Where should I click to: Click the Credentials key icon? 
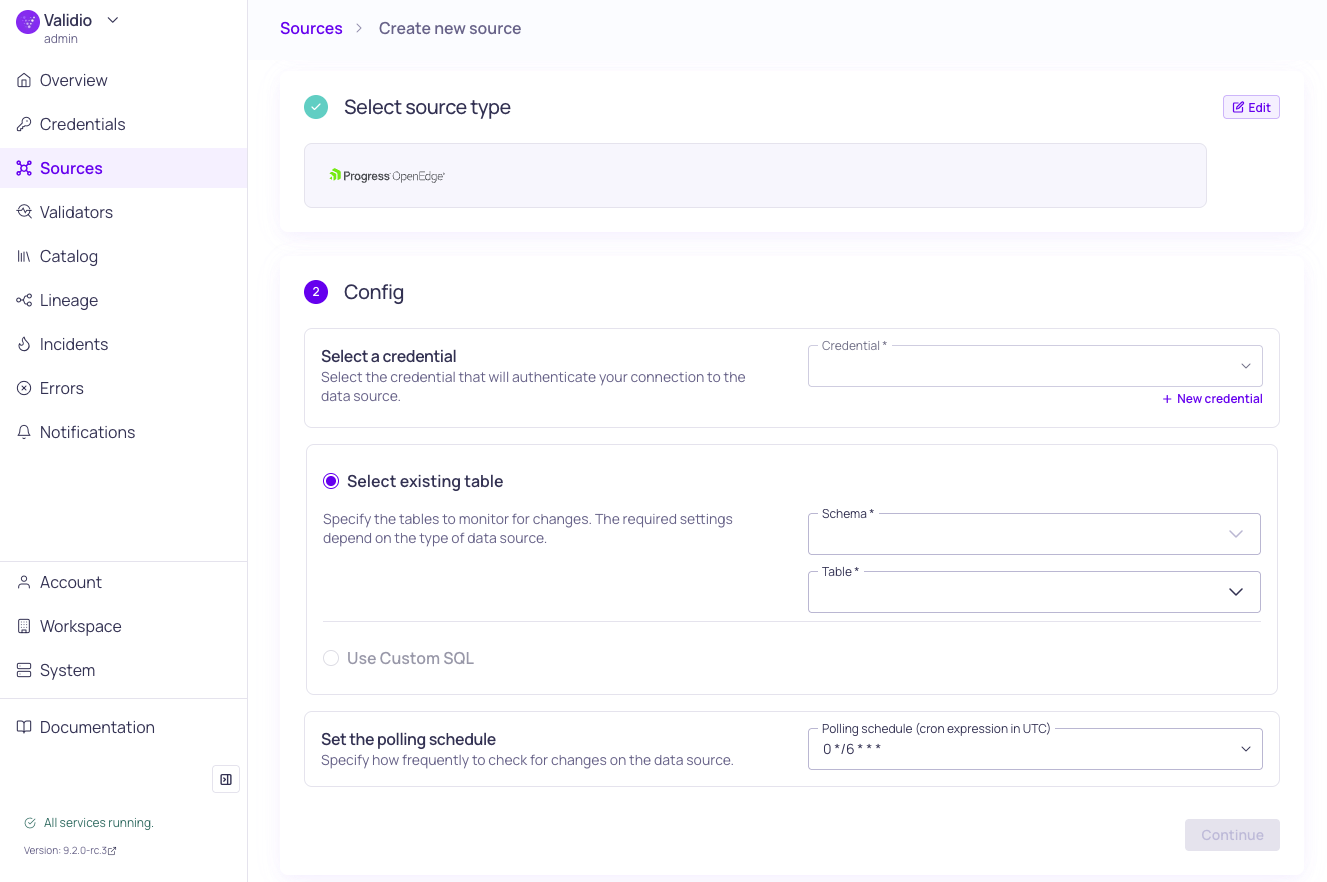24,124
